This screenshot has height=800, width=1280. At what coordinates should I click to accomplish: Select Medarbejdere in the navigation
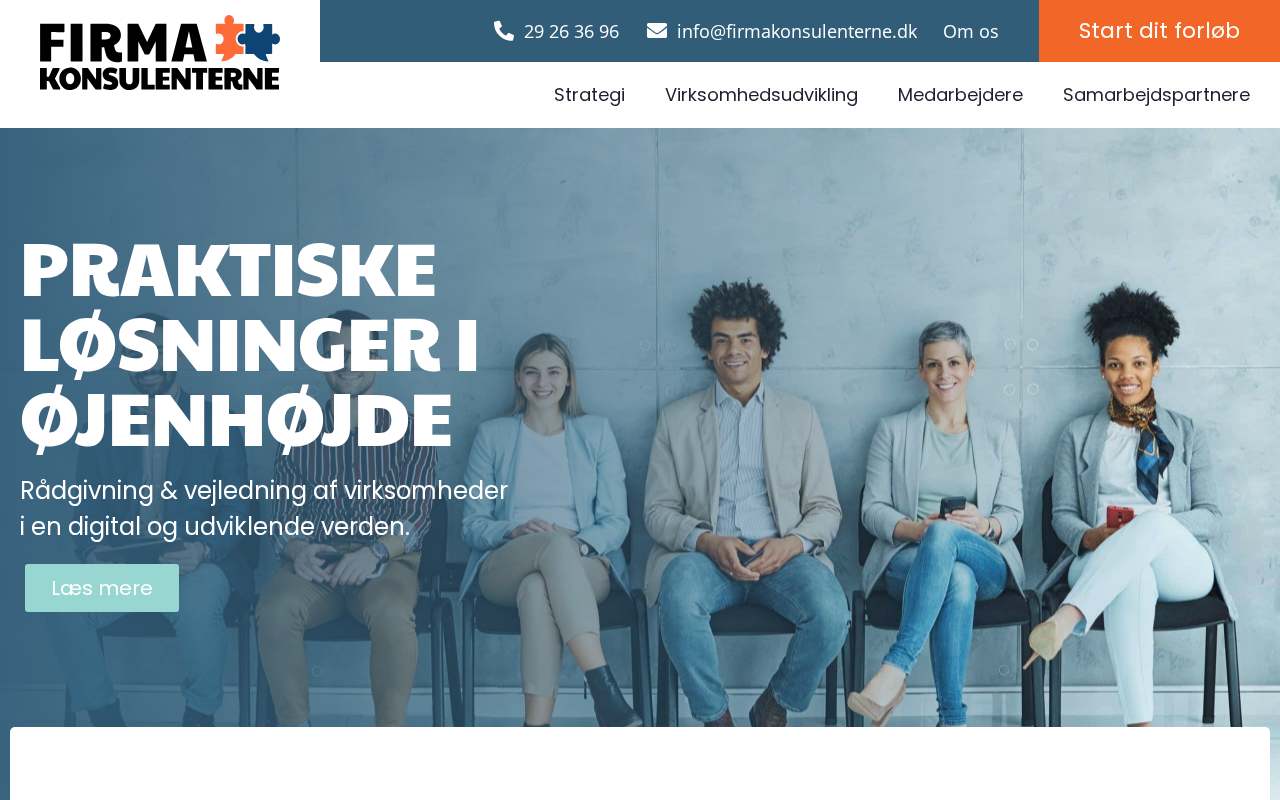pyautogui.click(x=960, y=95)
